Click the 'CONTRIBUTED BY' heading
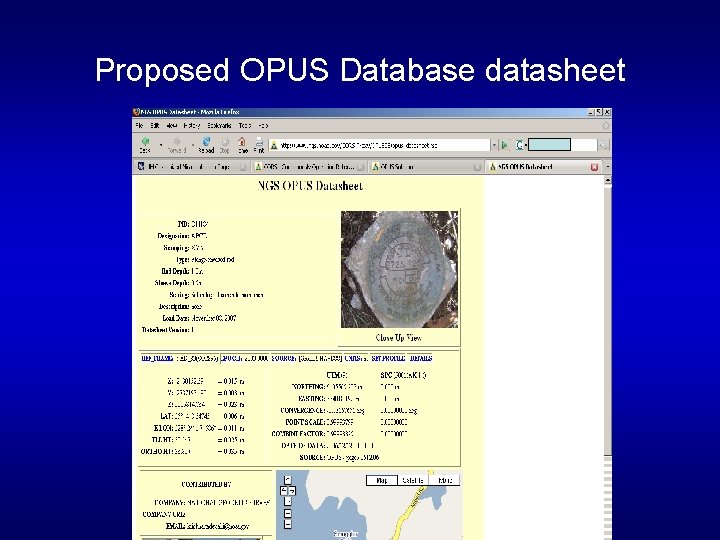720x540 pixels. coord(207,484)
